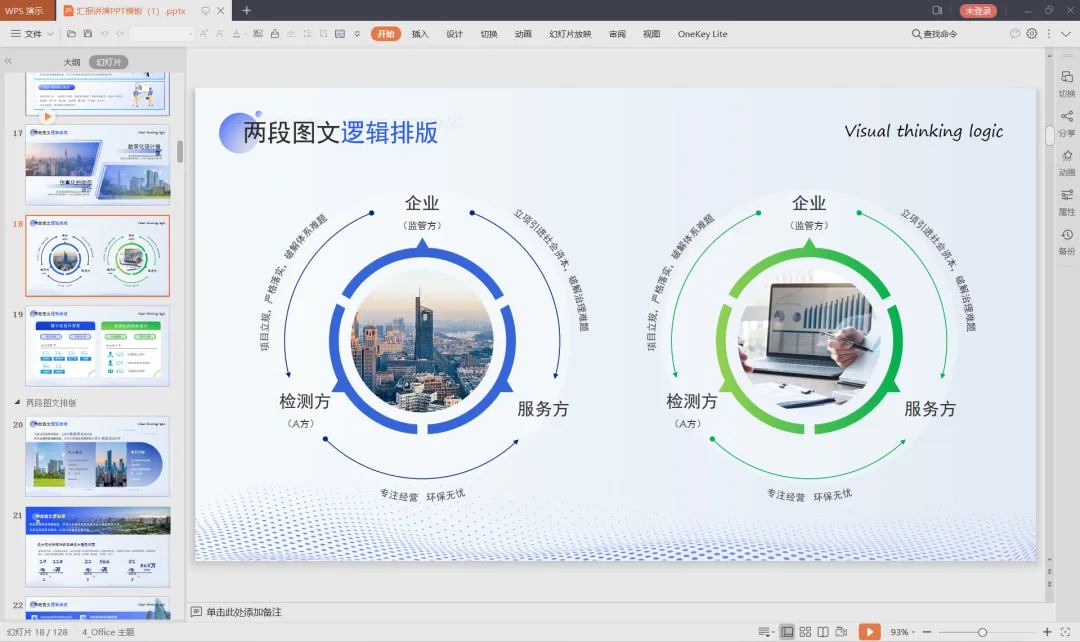
Task: Open the three-dot more options menu
Action: 1049,33
